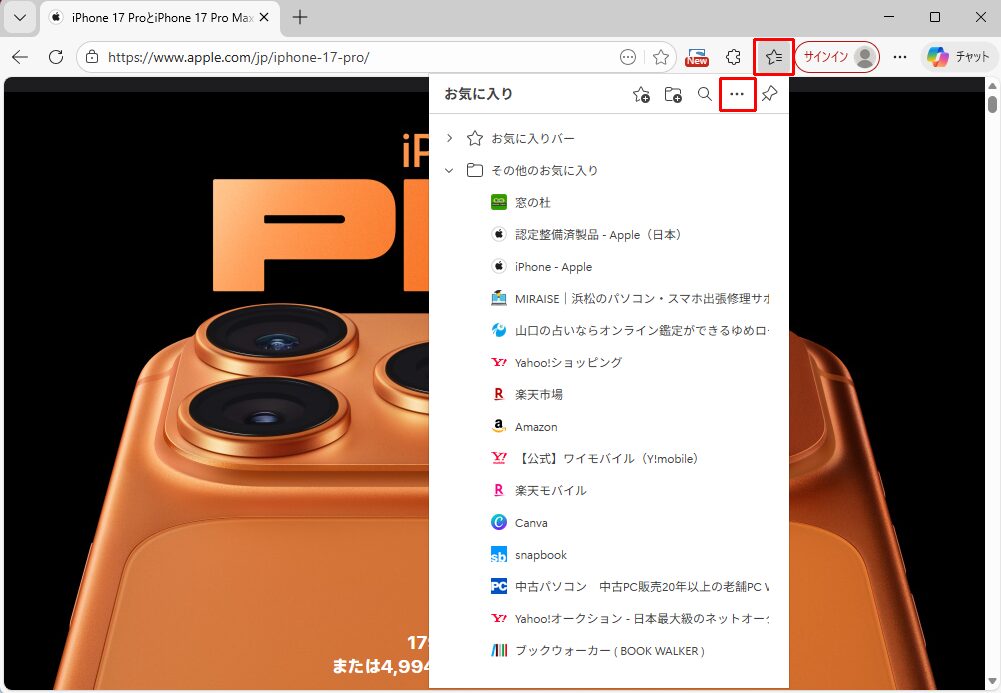1001x693 pixels.
Task: Click the browser refresh button
Action: [x=56, y=57]
